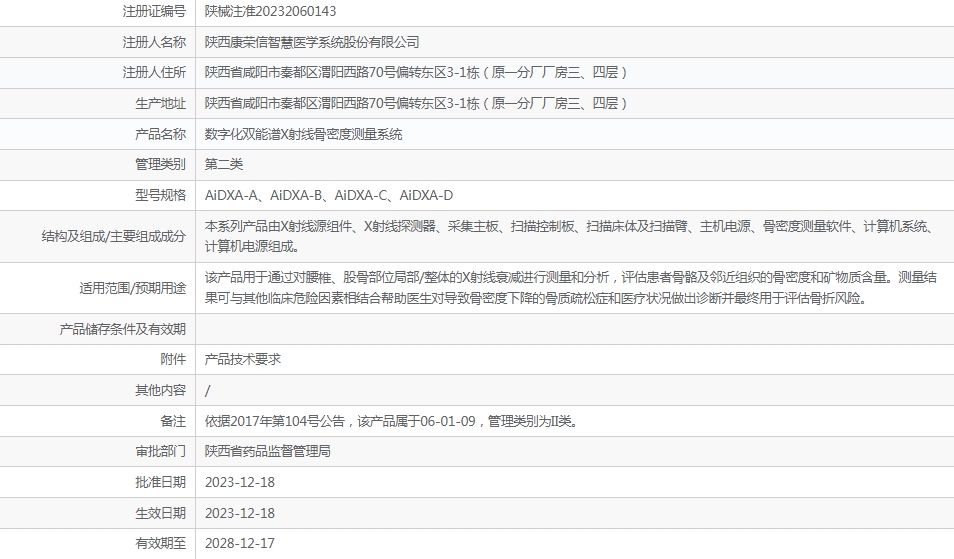954x559 pixels.
Task: Click the 结构及组成/主要组成成分 label
Action: click(114, 236)
